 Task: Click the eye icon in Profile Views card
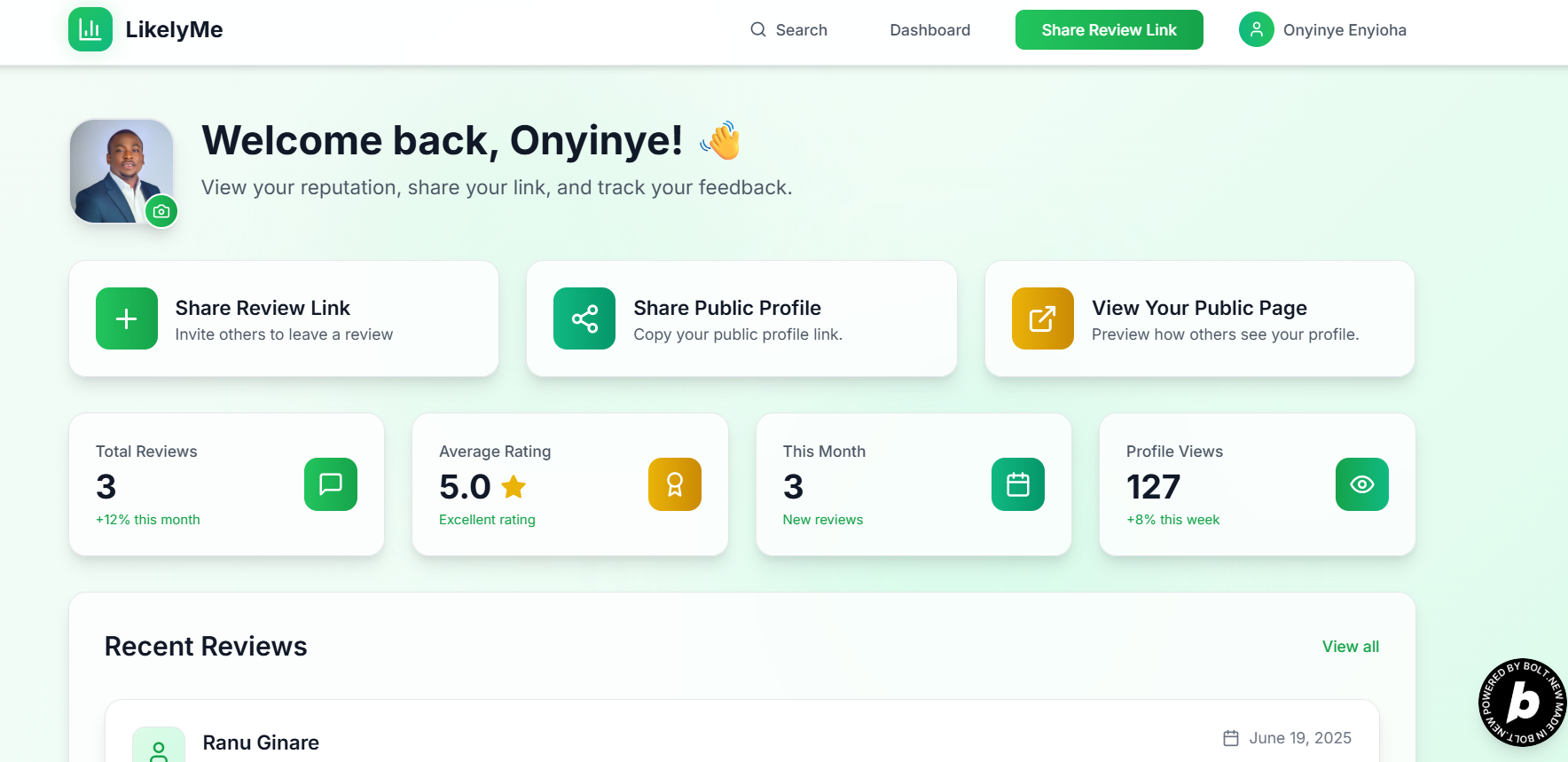click(x=1362, y=484)
